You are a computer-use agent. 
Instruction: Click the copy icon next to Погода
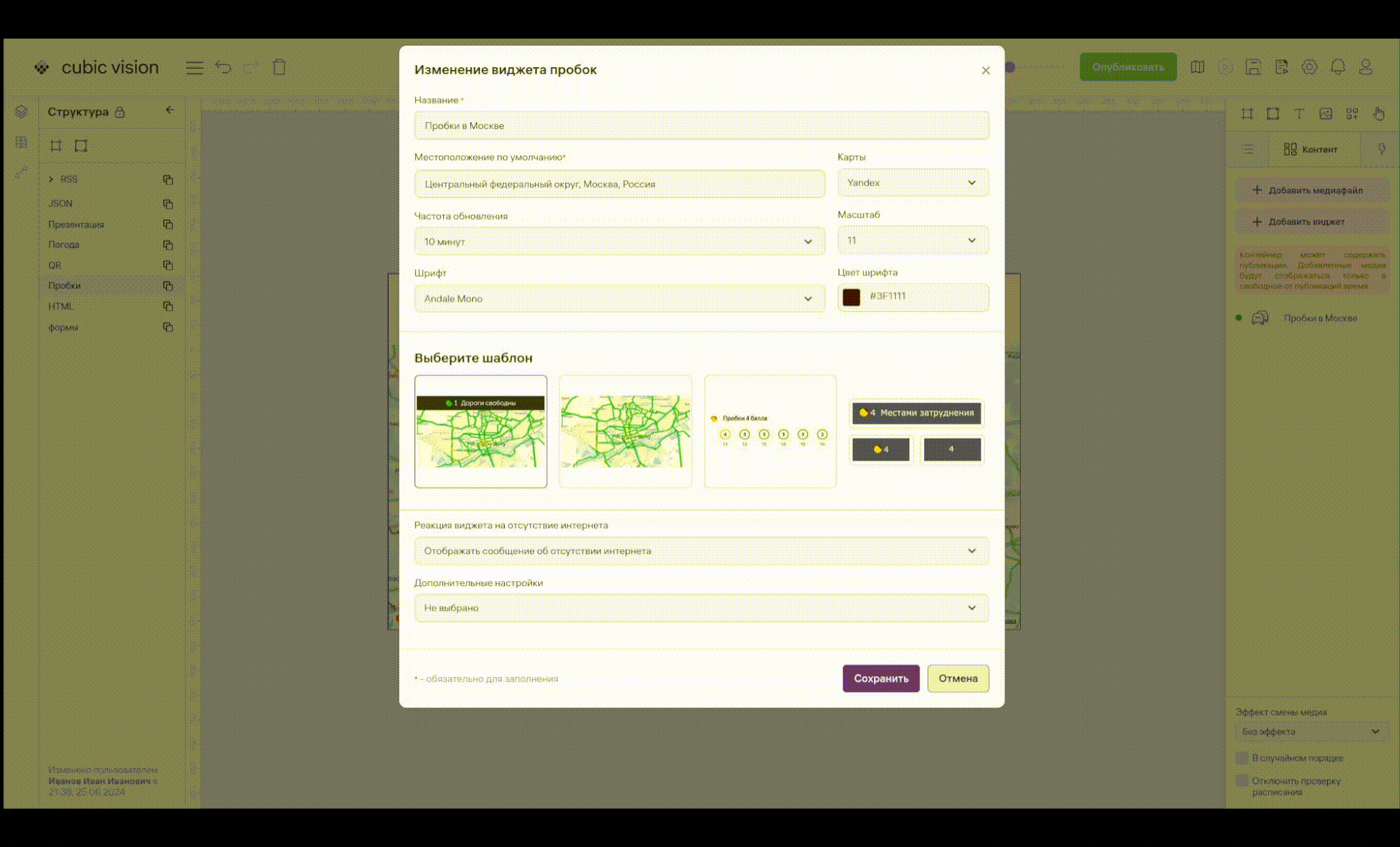[x=168, y=245]
